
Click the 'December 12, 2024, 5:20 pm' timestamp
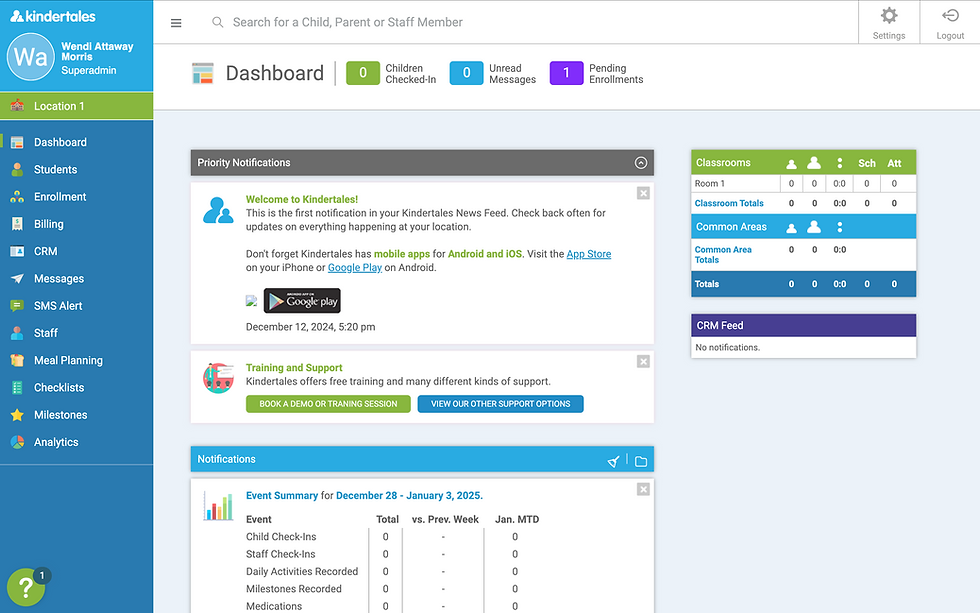point(311,327)
